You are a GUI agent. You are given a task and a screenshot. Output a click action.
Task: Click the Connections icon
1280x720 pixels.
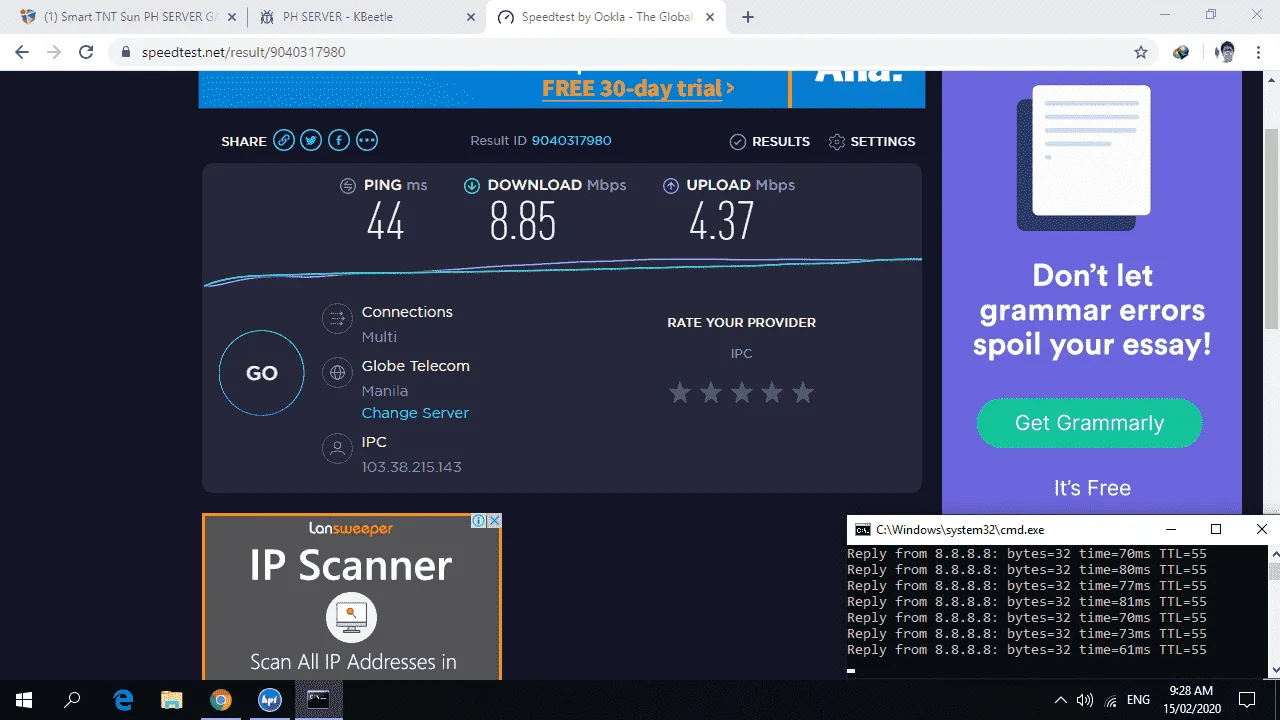pyautogui.click(x=337, y=319)
